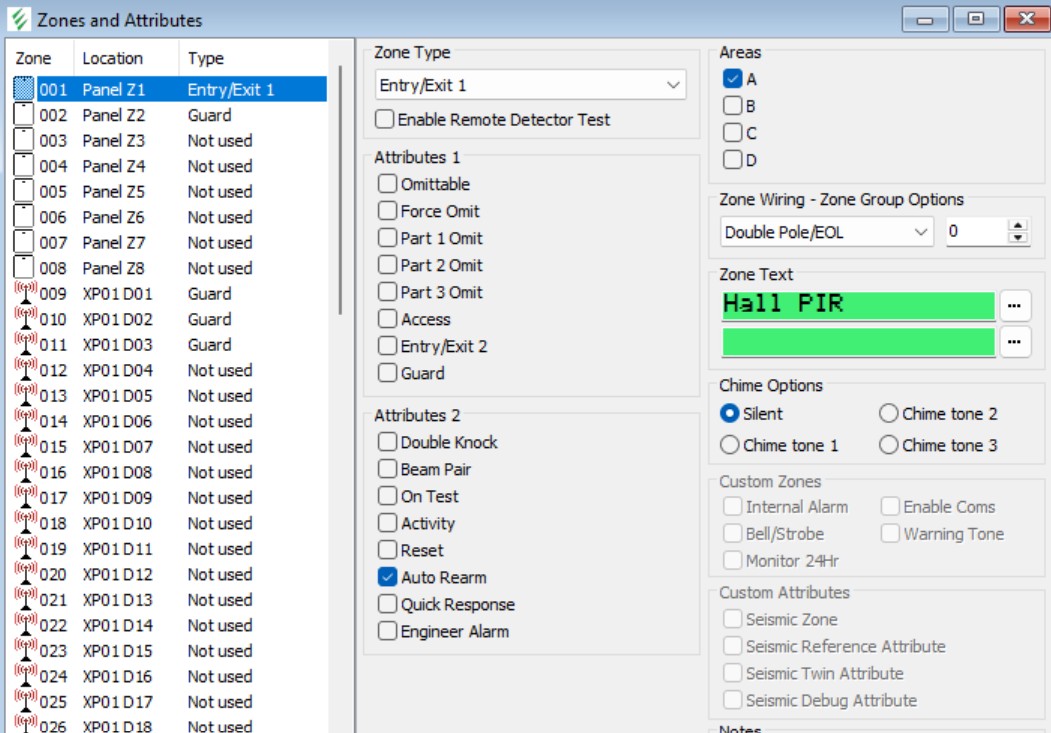Image resolution: width=1051 pixels, height=733 pixels.
Task: Uncheck the Auto Rearm checkbox
Action: point(387,577)
